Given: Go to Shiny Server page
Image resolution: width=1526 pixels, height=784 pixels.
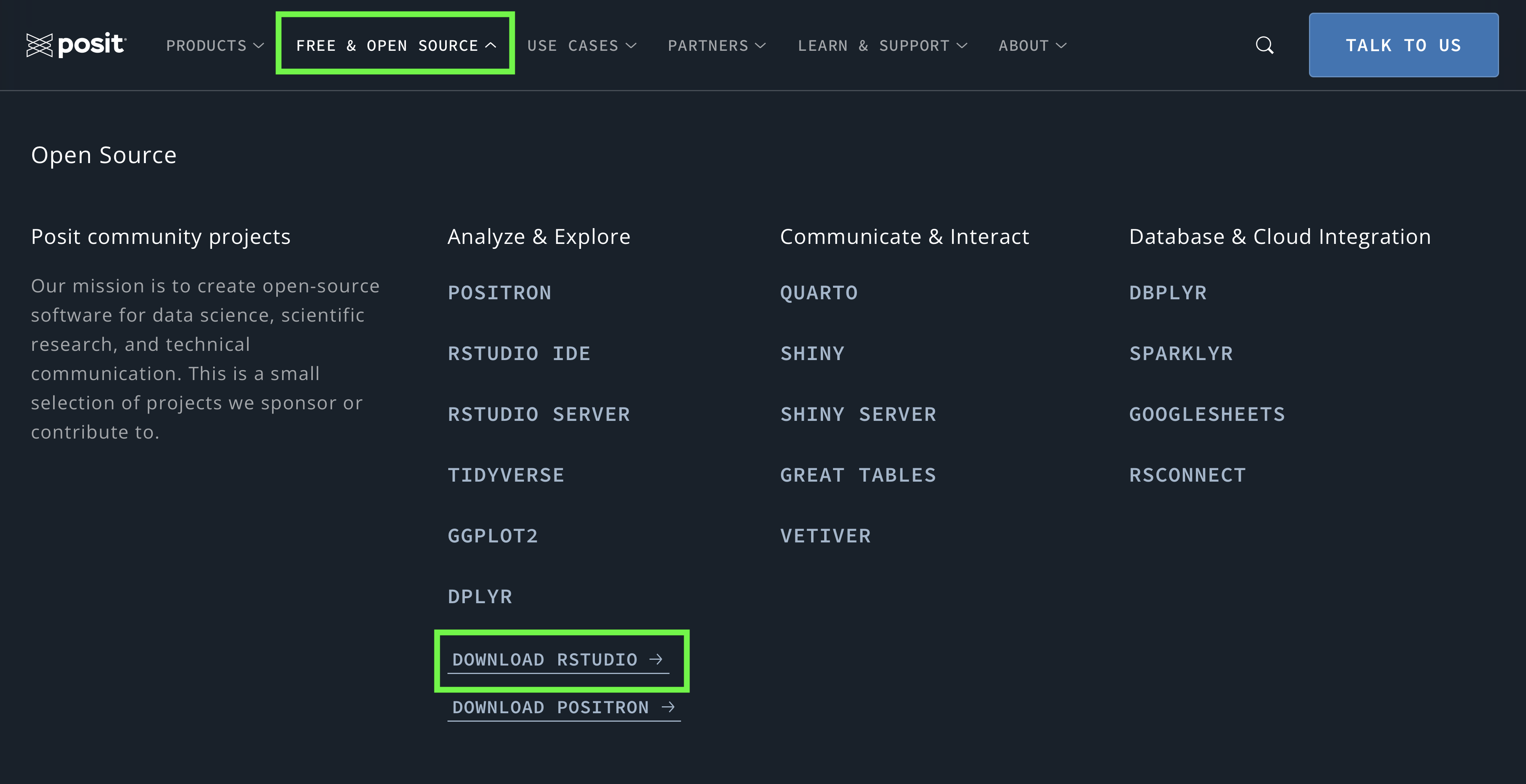Looking at the screenshot, I should point(858,414).
